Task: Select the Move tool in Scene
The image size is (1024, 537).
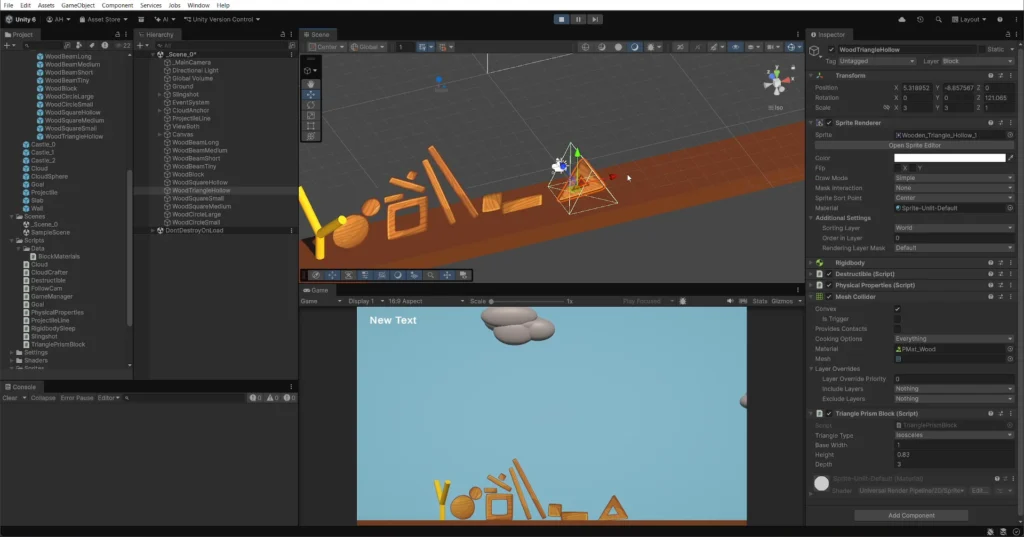Action: point(311,94)
